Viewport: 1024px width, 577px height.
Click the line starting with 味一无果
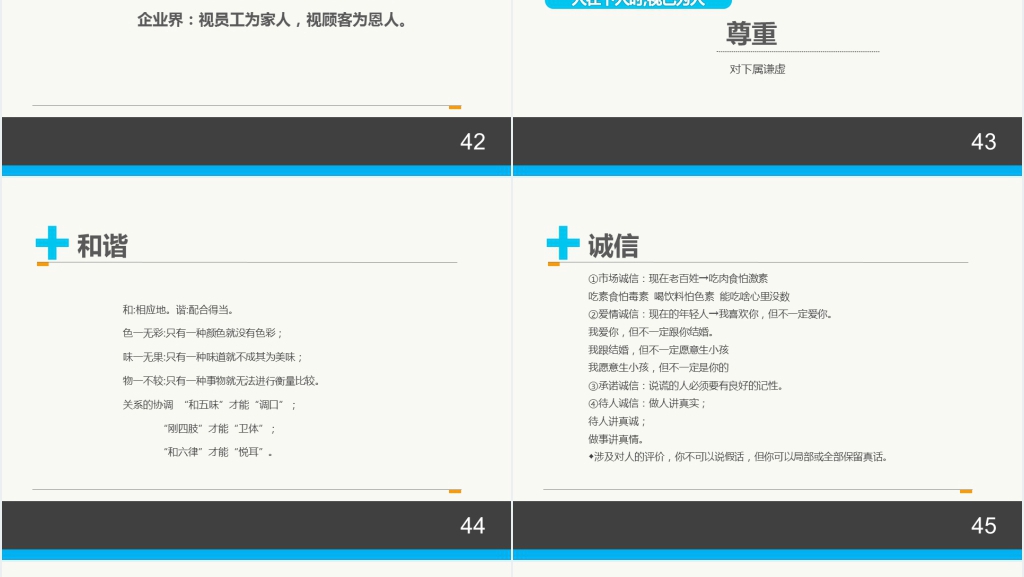click(x=213, y=357)
